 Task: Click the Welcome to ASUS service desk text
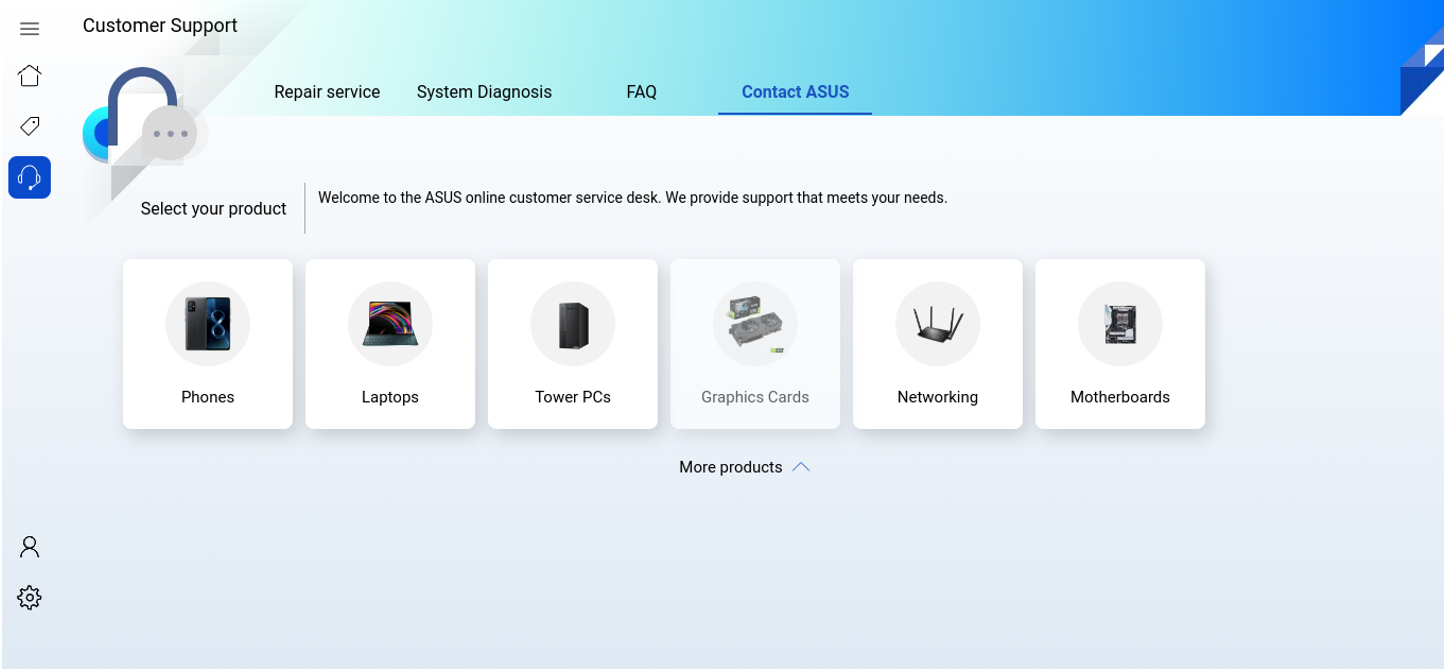coord(632,198)
